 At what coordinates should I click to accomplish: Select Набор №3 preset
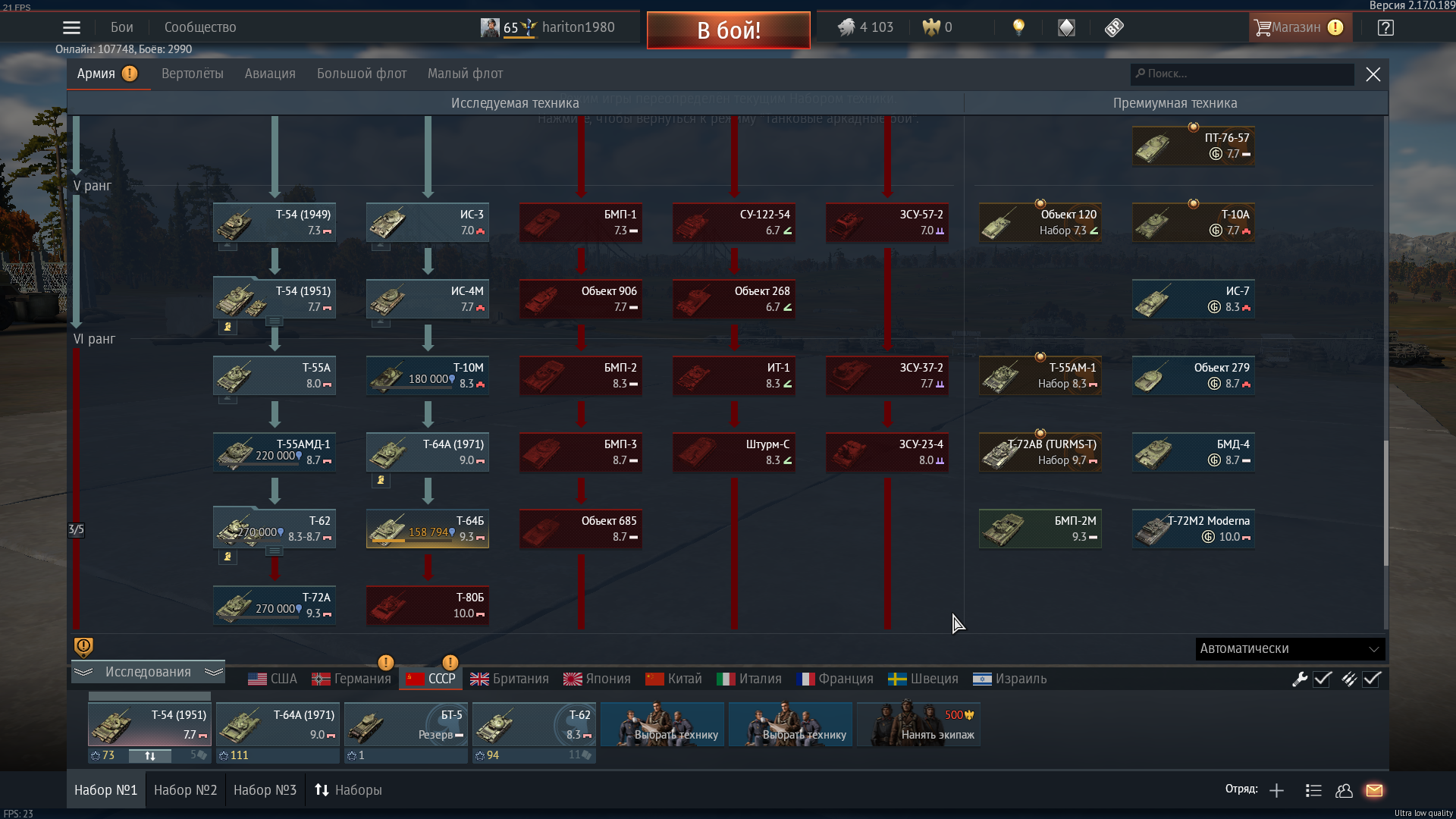[265, 790]
